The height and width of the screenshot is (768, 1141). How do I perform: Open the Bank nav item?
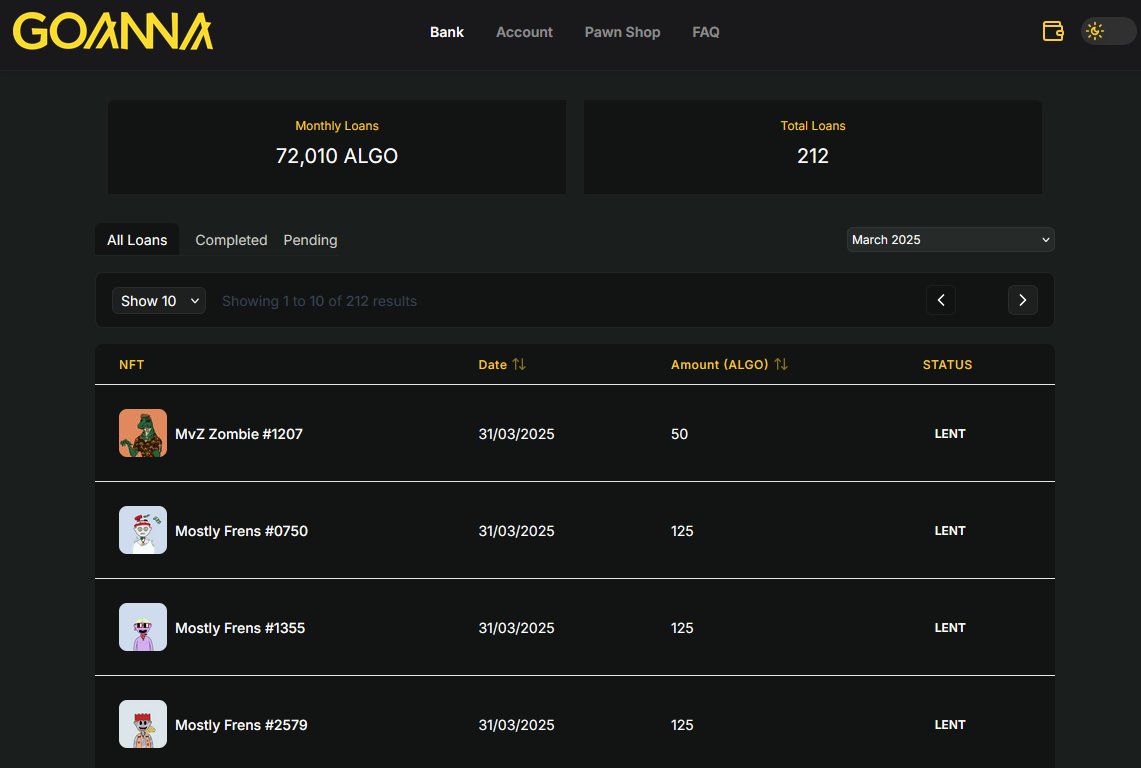pyautogui.click(x=447, y=32)
